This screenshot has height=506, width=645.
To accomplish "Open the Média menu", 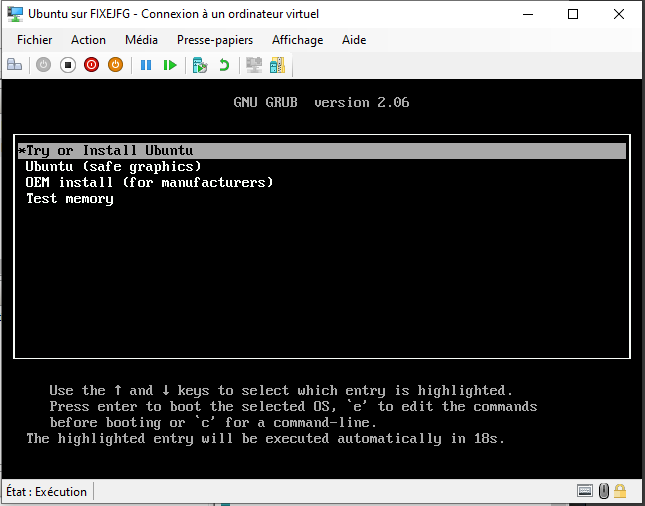I will pos(142,40).
